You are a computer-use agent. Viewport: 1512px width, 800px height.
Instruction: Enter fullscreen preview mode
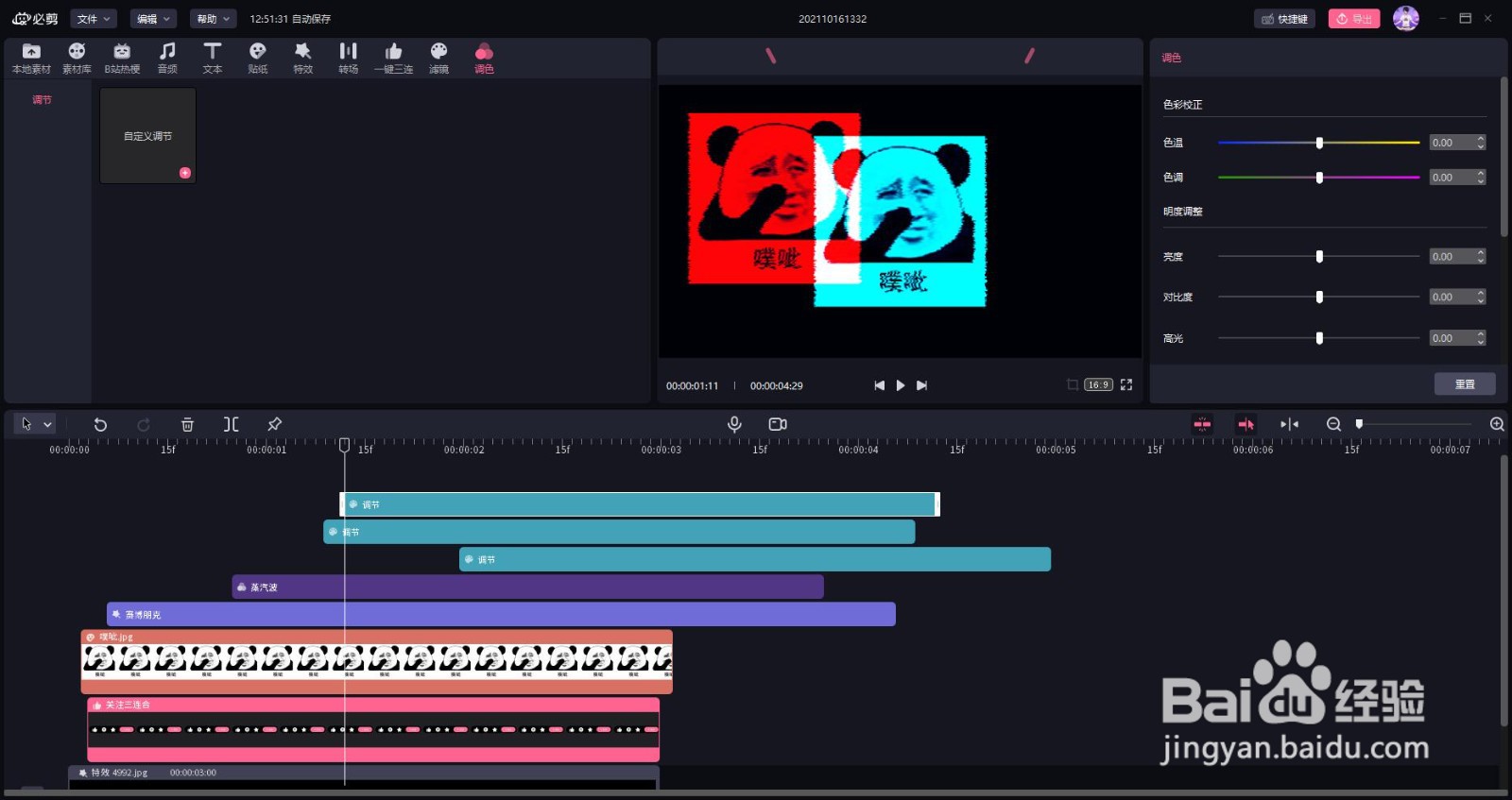[1126, 384]
